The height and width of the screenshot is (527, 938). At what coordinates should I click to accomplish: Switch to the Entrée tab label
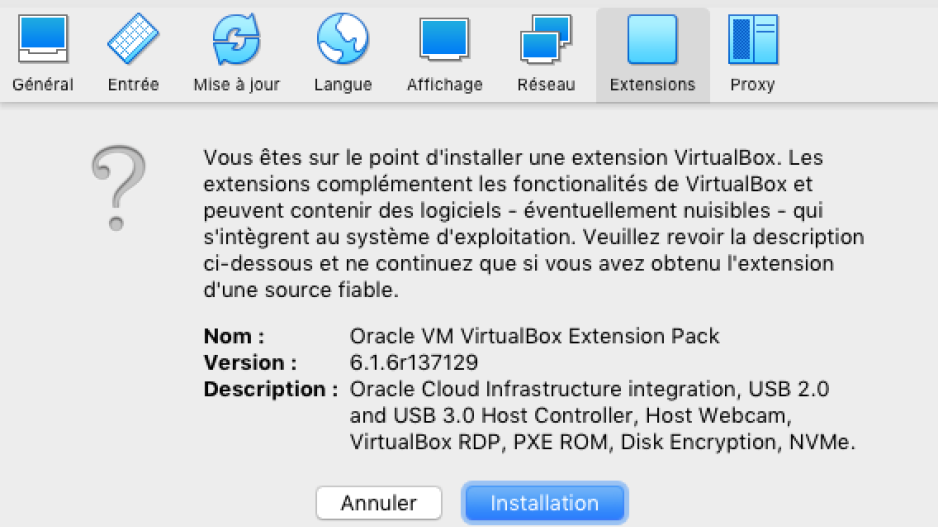tap(133, 84)
